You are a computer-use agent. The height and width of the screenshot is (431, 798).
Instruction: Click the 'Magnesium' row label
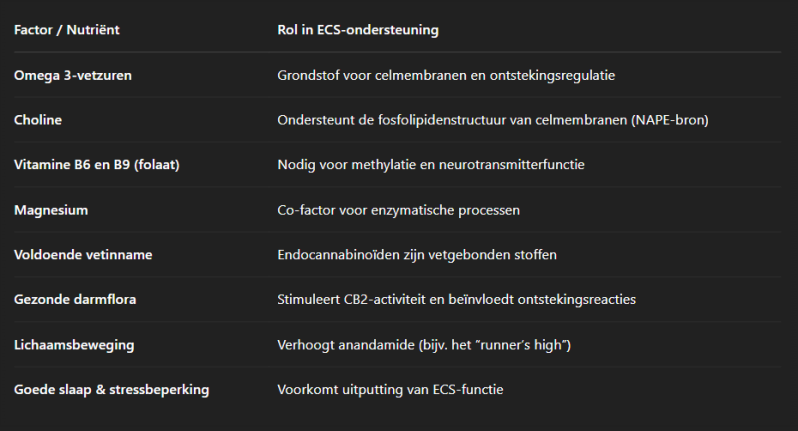click(50, 210)
